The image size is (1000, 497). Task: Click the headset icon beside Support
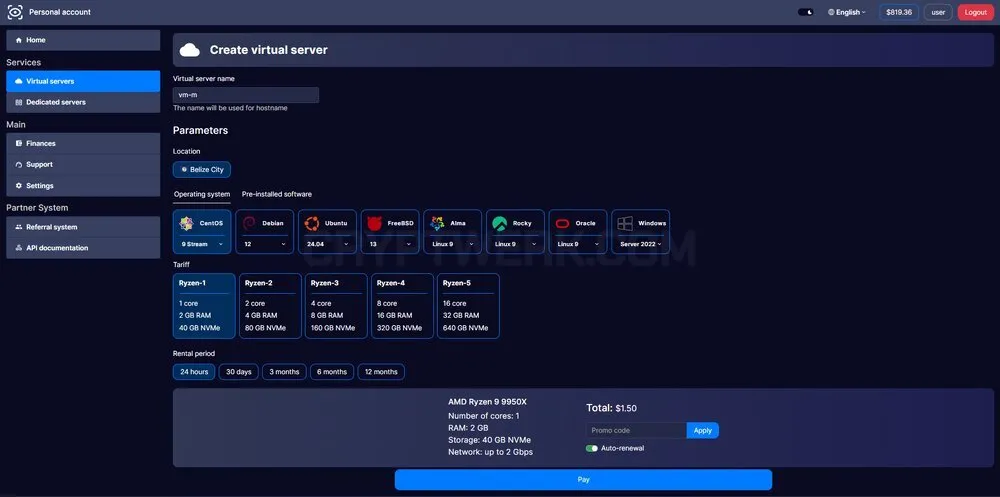[18, 165]
